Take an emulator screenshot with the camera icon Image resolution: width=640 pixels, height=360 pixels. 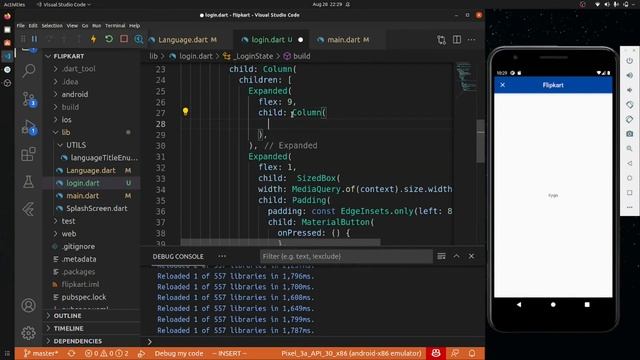coord(630,134)
